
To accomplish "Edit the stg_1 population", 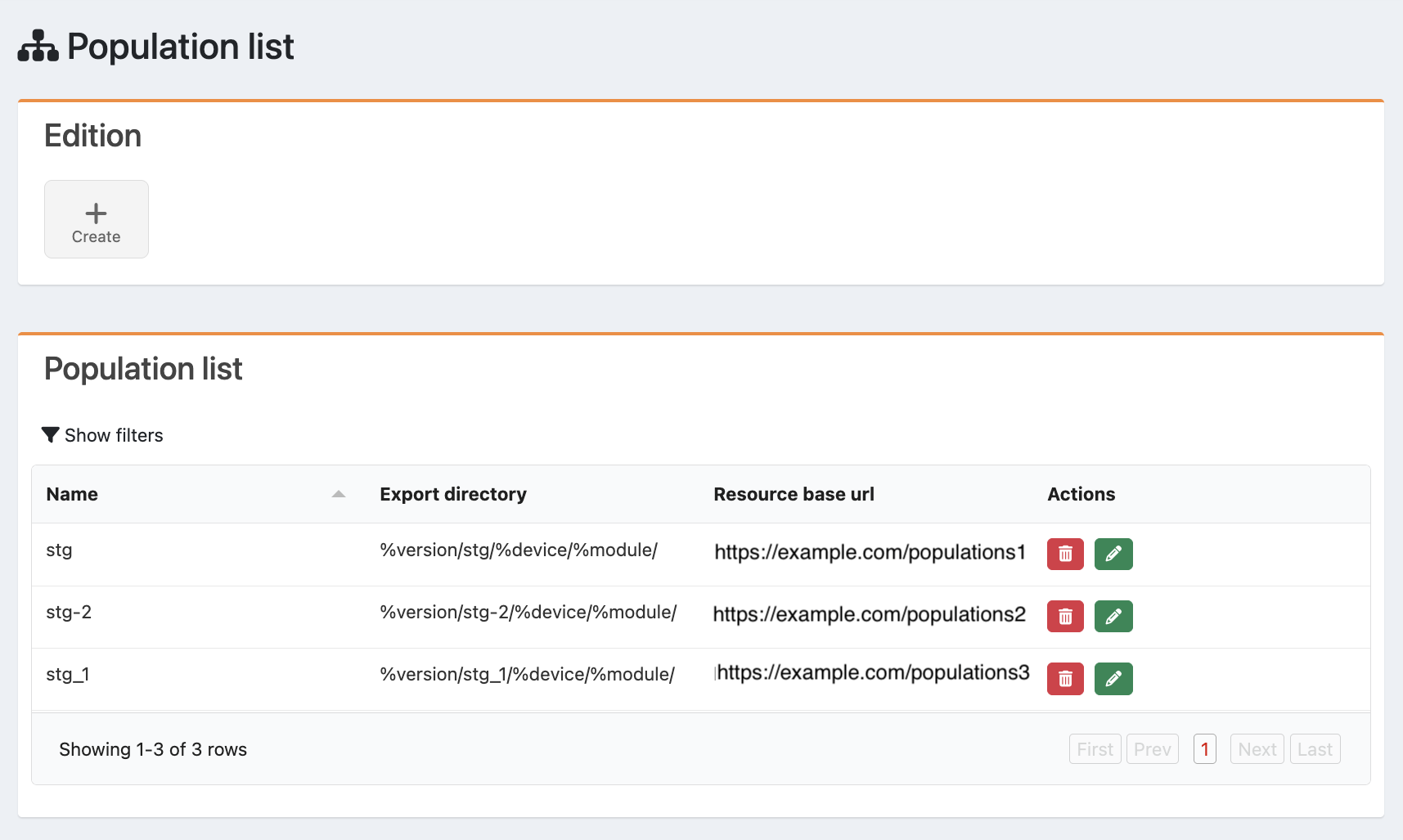I will click(1113, 678).
